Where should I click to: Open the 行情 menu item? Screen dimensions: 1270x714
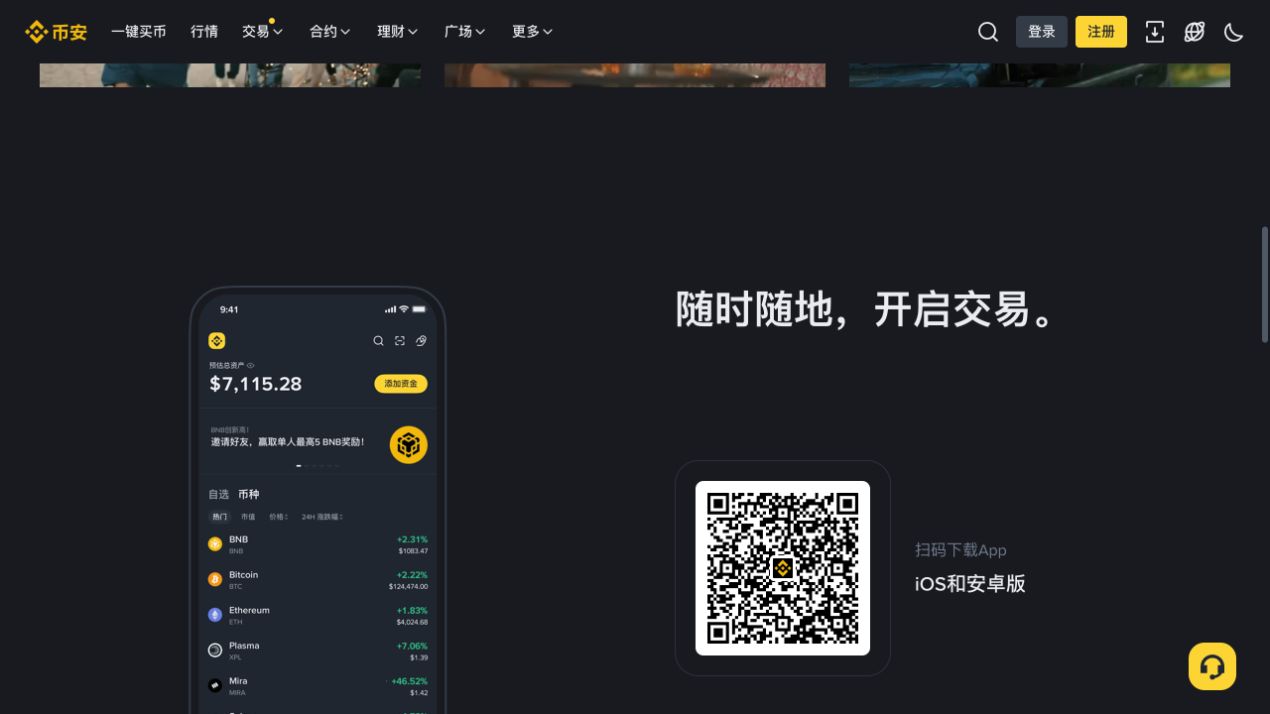pos(204,32)
